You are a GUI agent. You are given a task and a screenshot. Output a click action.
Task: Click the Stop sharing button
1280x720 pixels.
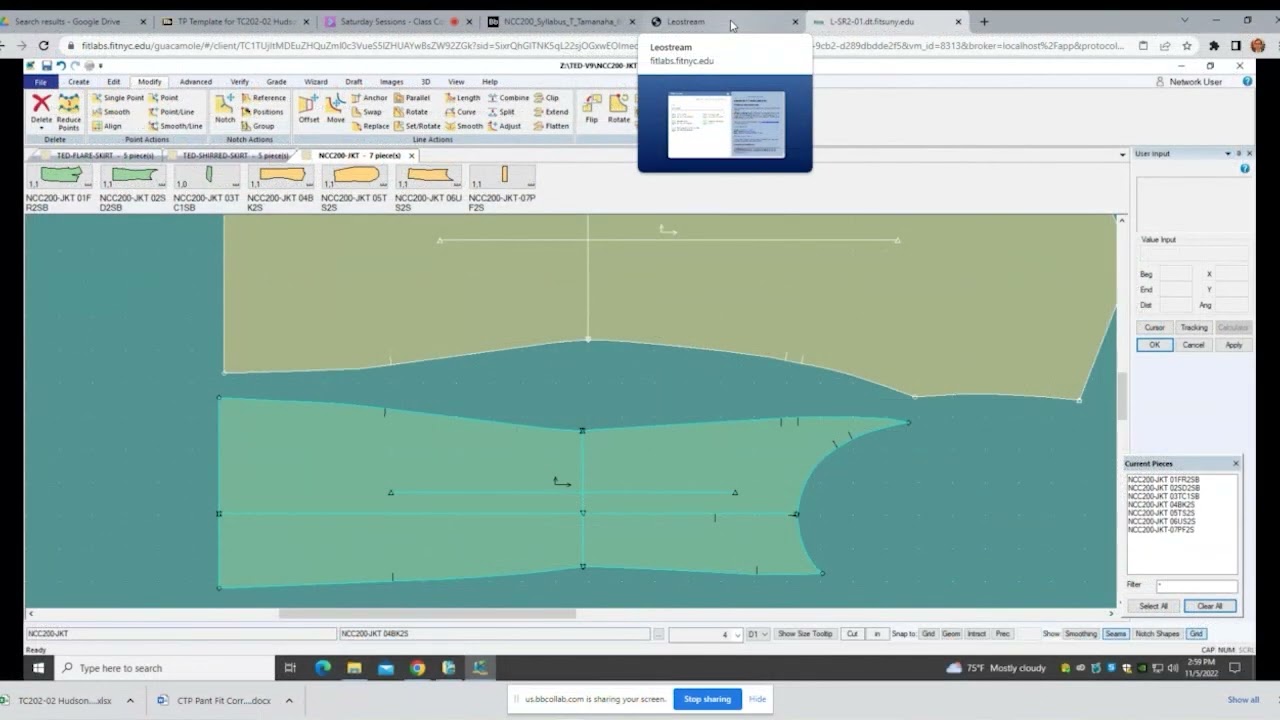pos(707,699)
